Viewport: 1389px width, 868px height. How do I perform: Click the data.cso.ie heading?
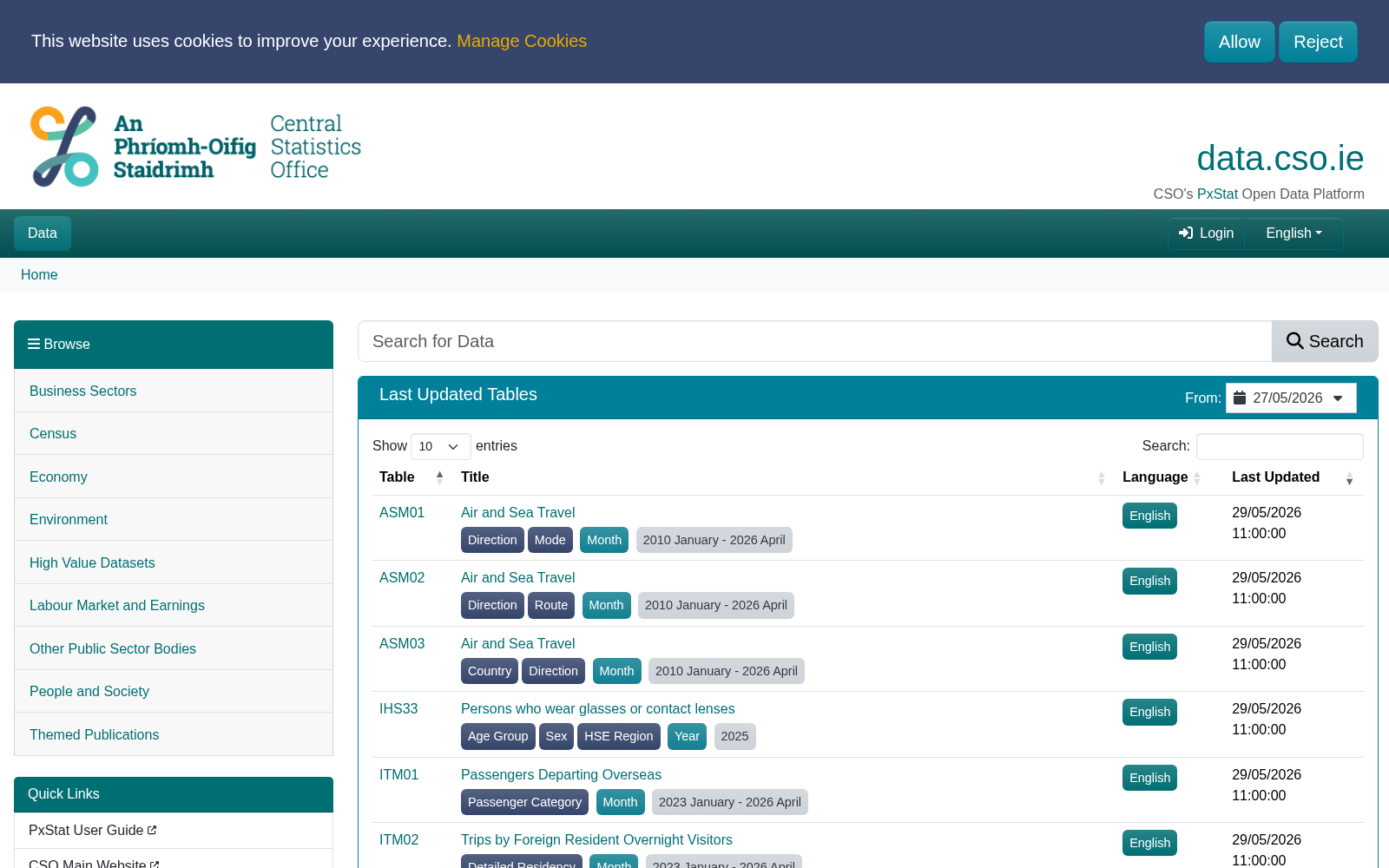tap(1280, 158)
